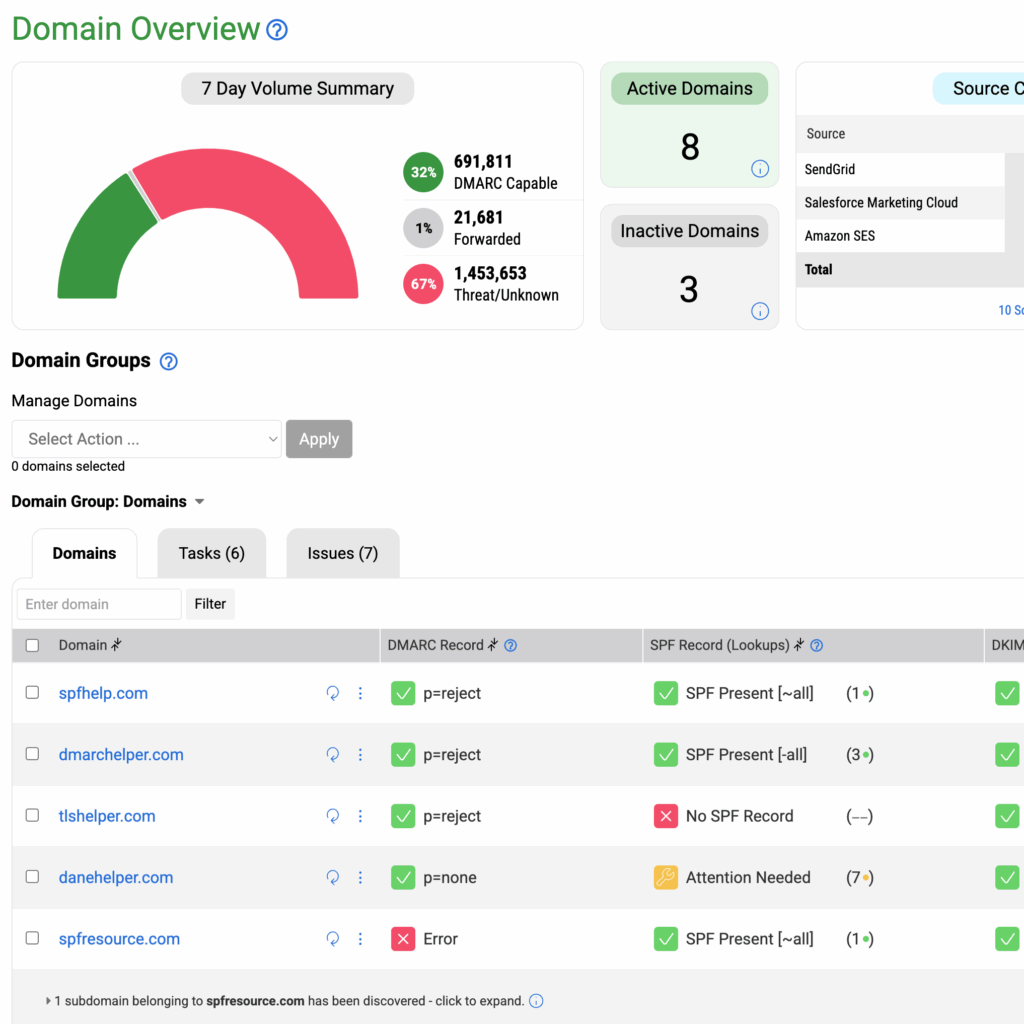Click the Apply button

click(x=318, y=439)
